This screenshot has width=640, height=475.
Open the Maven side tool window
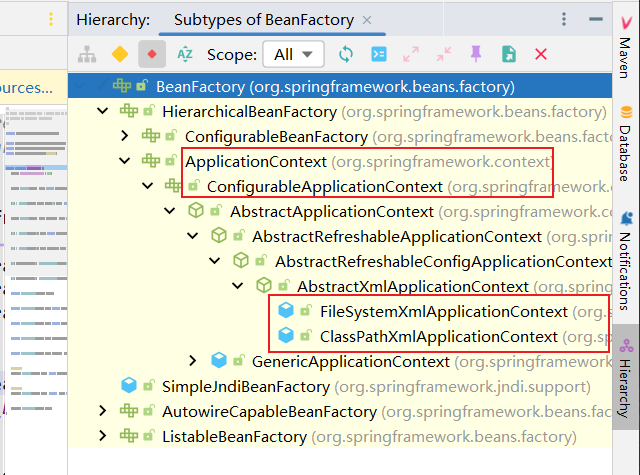(x=626, y=47)
